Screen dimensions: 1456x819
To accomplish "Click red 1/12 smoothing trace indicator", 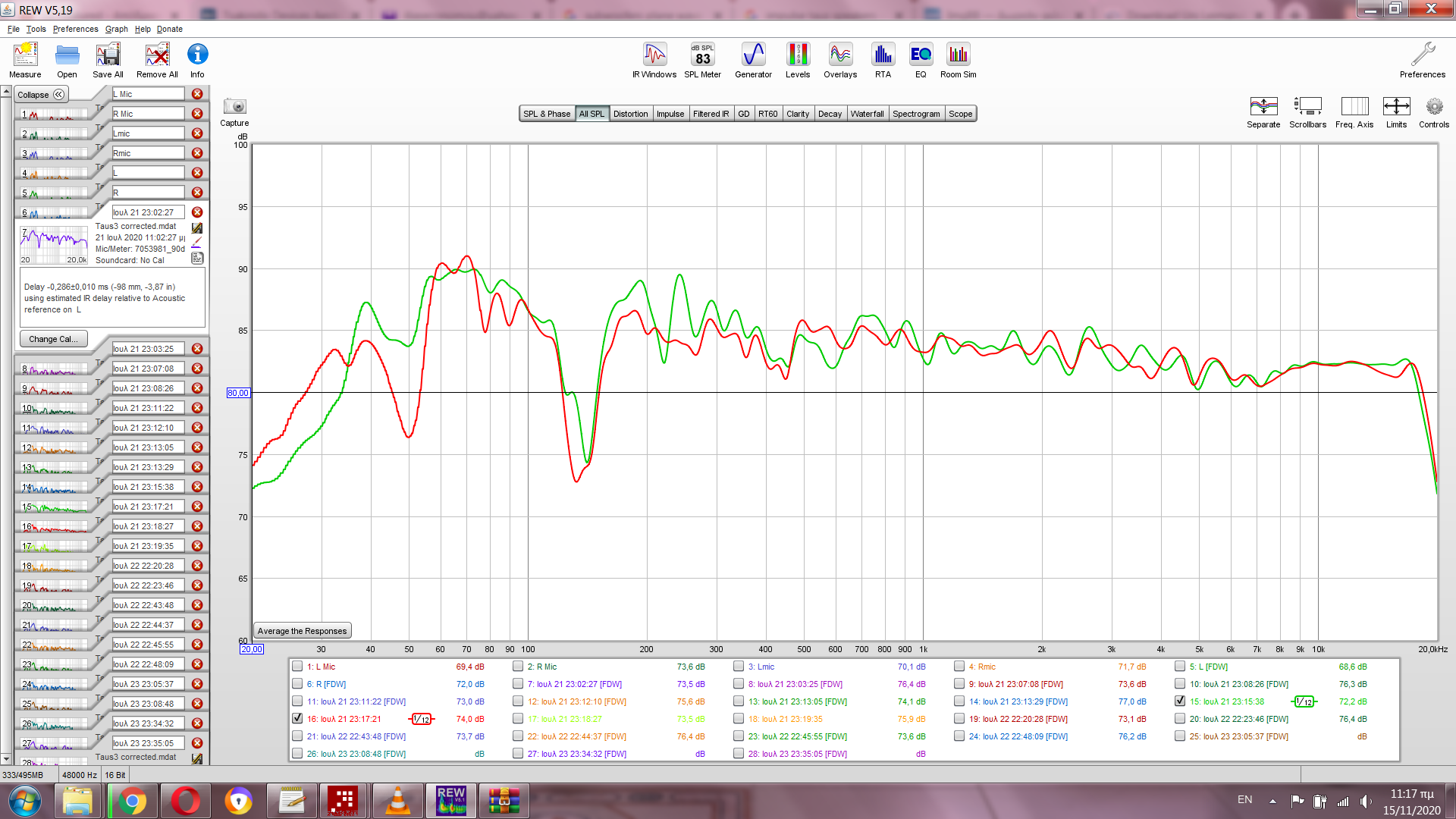I will (422, 719).
